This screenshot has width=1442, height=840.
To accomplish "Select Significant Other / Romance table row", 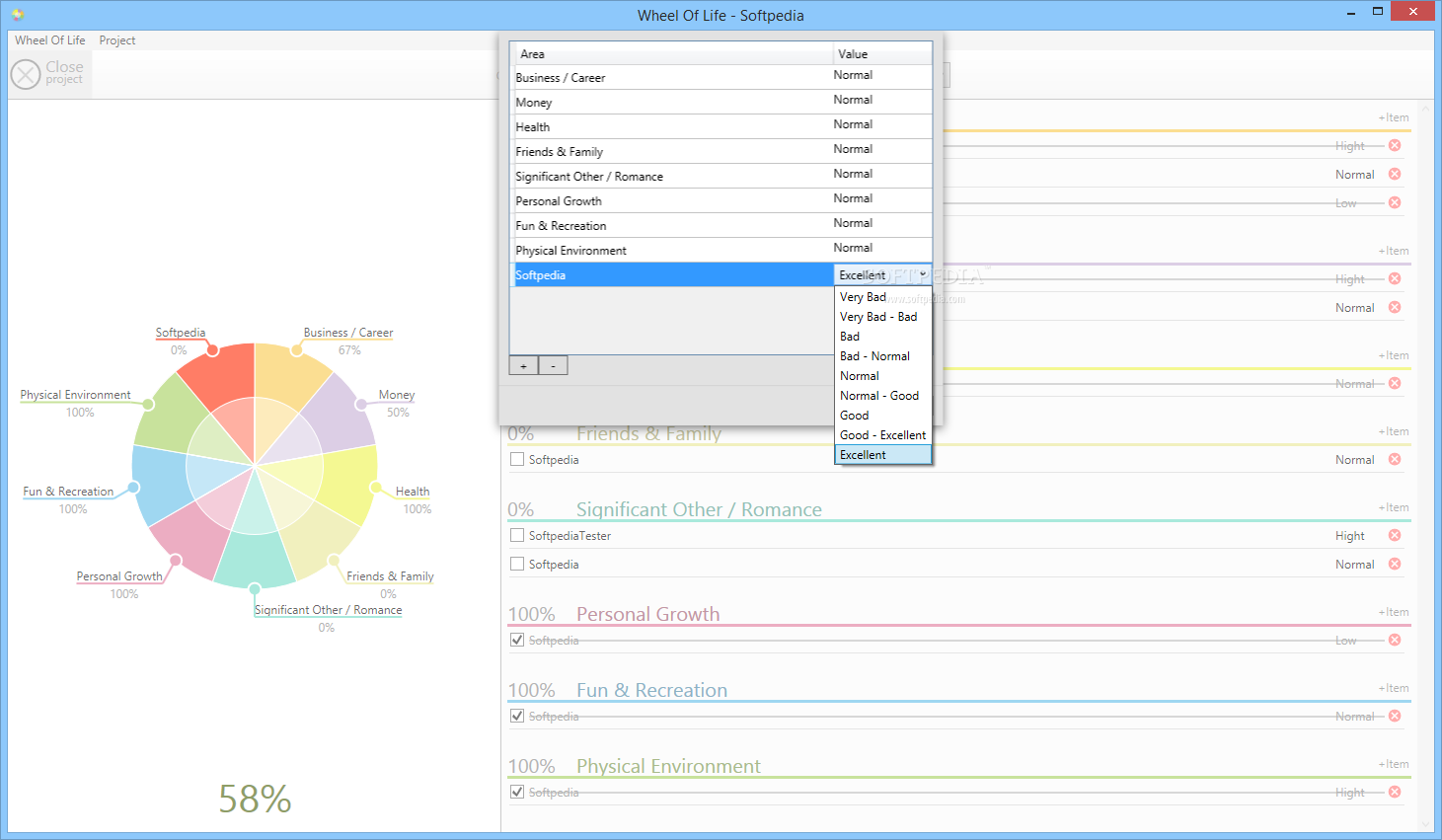I will (x=721, y=176).
